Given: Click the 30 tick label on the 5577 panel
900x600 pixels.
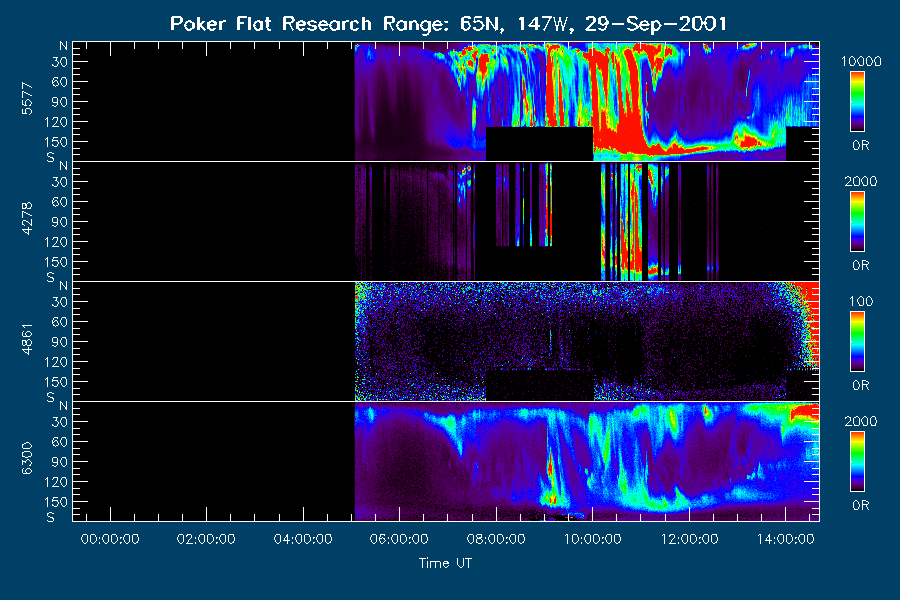Looking at the screenshot, I should point(60,62).
